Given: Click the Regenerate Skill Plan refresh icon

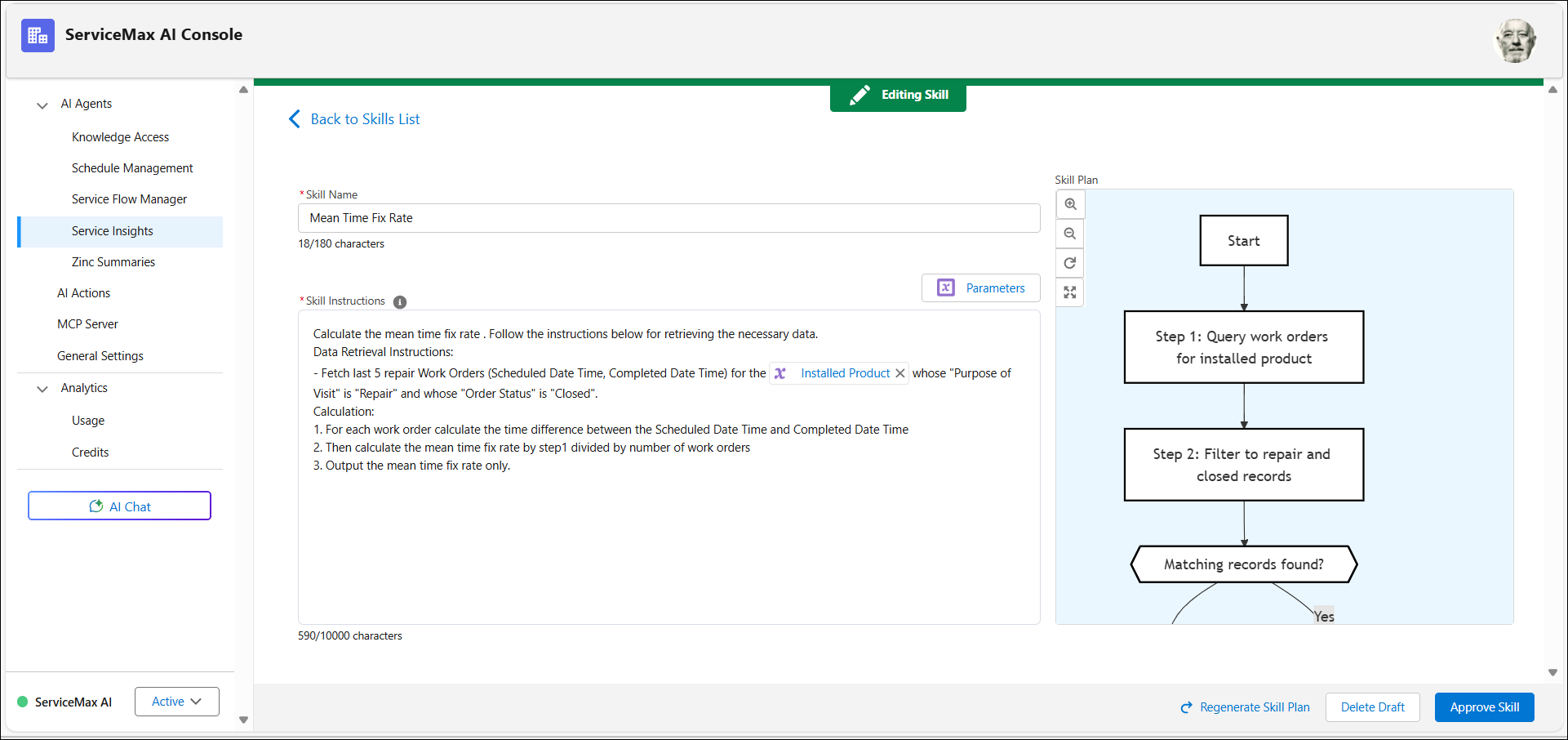Looking at the screenshot, I should pos(1187,707).
